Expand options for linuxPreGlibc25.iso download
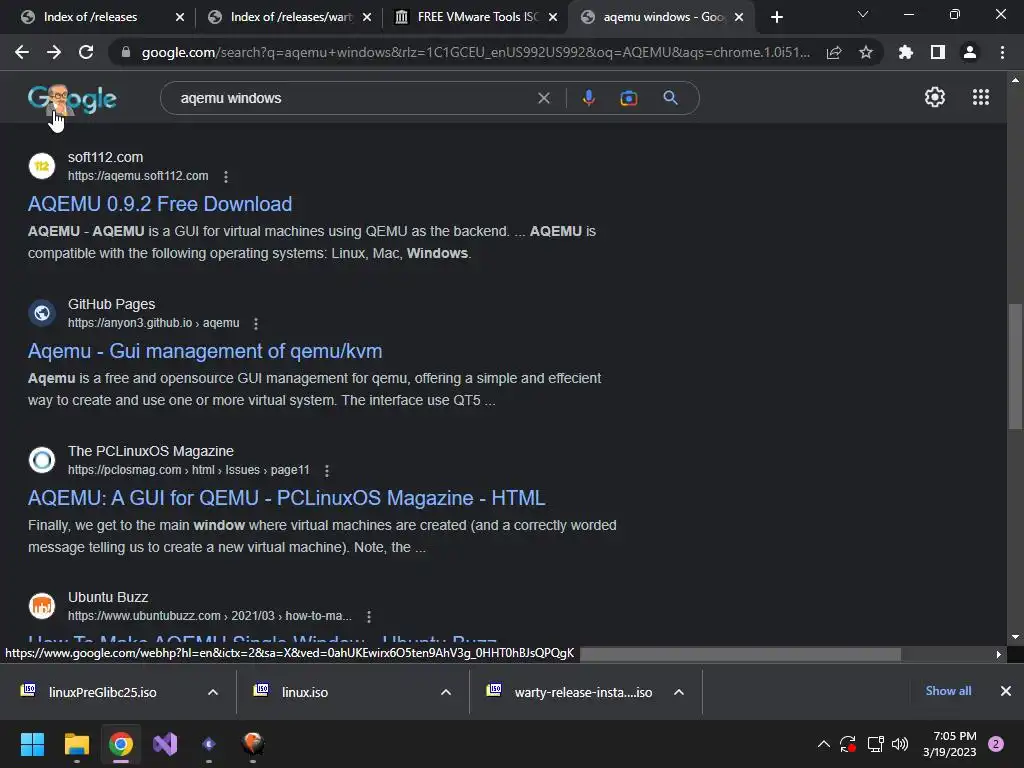Viewport: 1024px width, 768px height. [x=213, y=692]
